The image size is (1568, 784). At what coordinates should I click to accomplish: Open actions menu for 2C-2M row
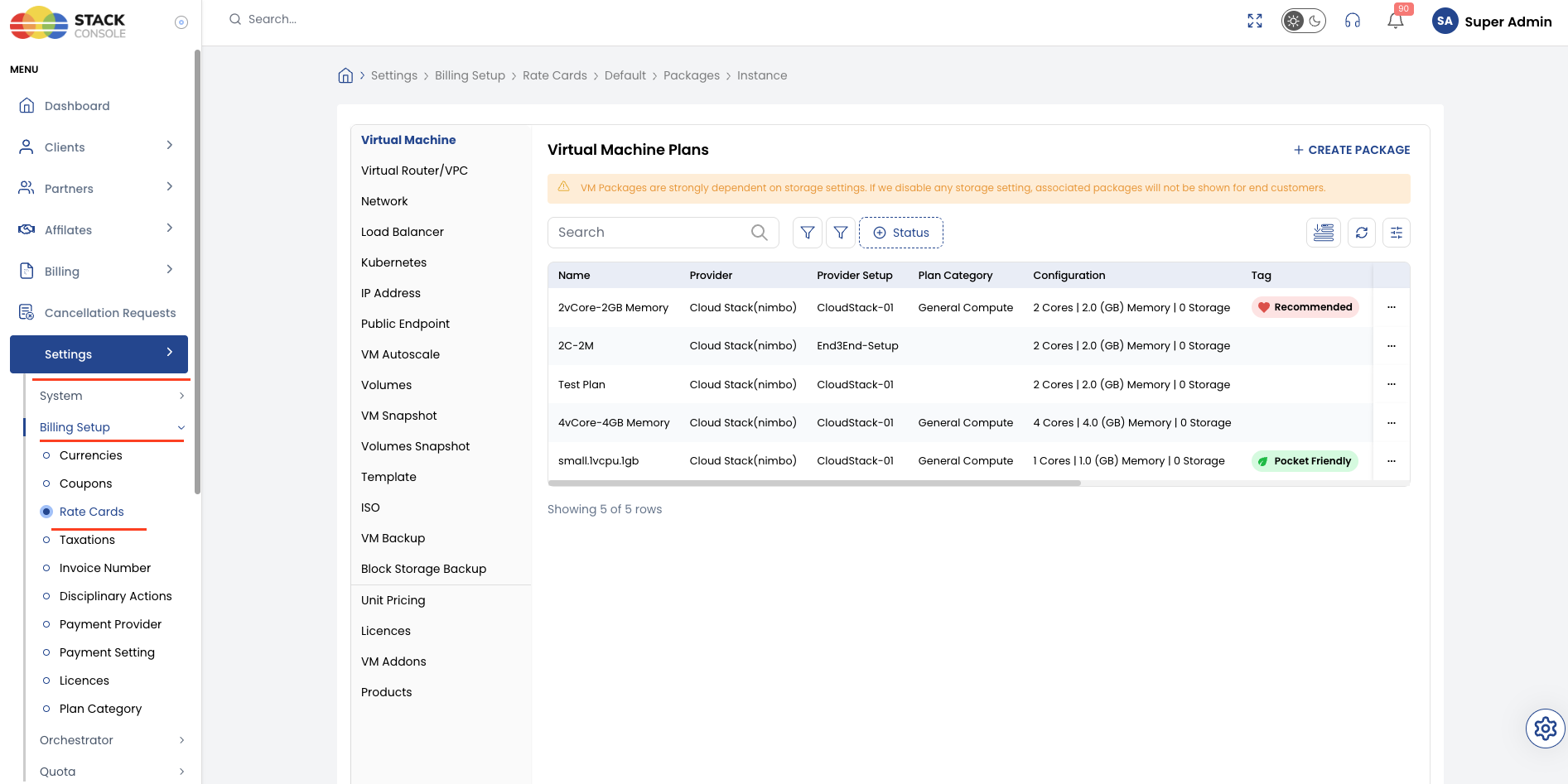(1392, 346)
